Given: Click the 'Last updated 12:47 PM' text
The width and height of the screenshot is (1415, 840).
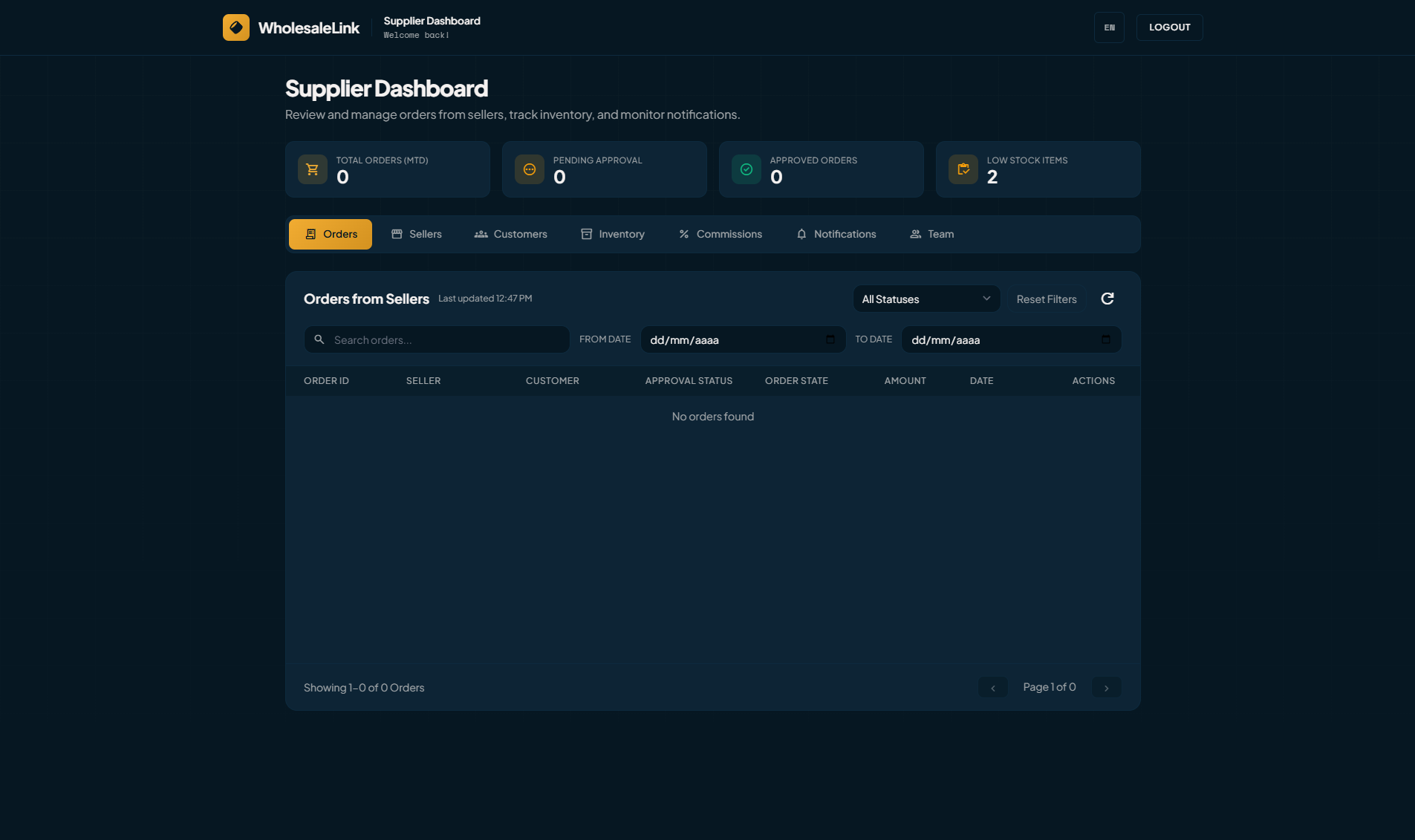Looking at the screenshot, I should pyautogui.click(x=485, y=299).
